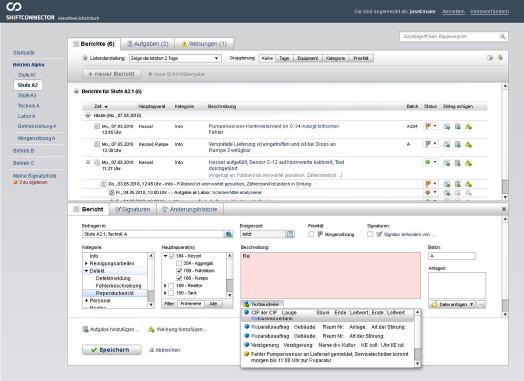Expand the Personal category
The image size is (524, 381).
click(x=86, y=300)
